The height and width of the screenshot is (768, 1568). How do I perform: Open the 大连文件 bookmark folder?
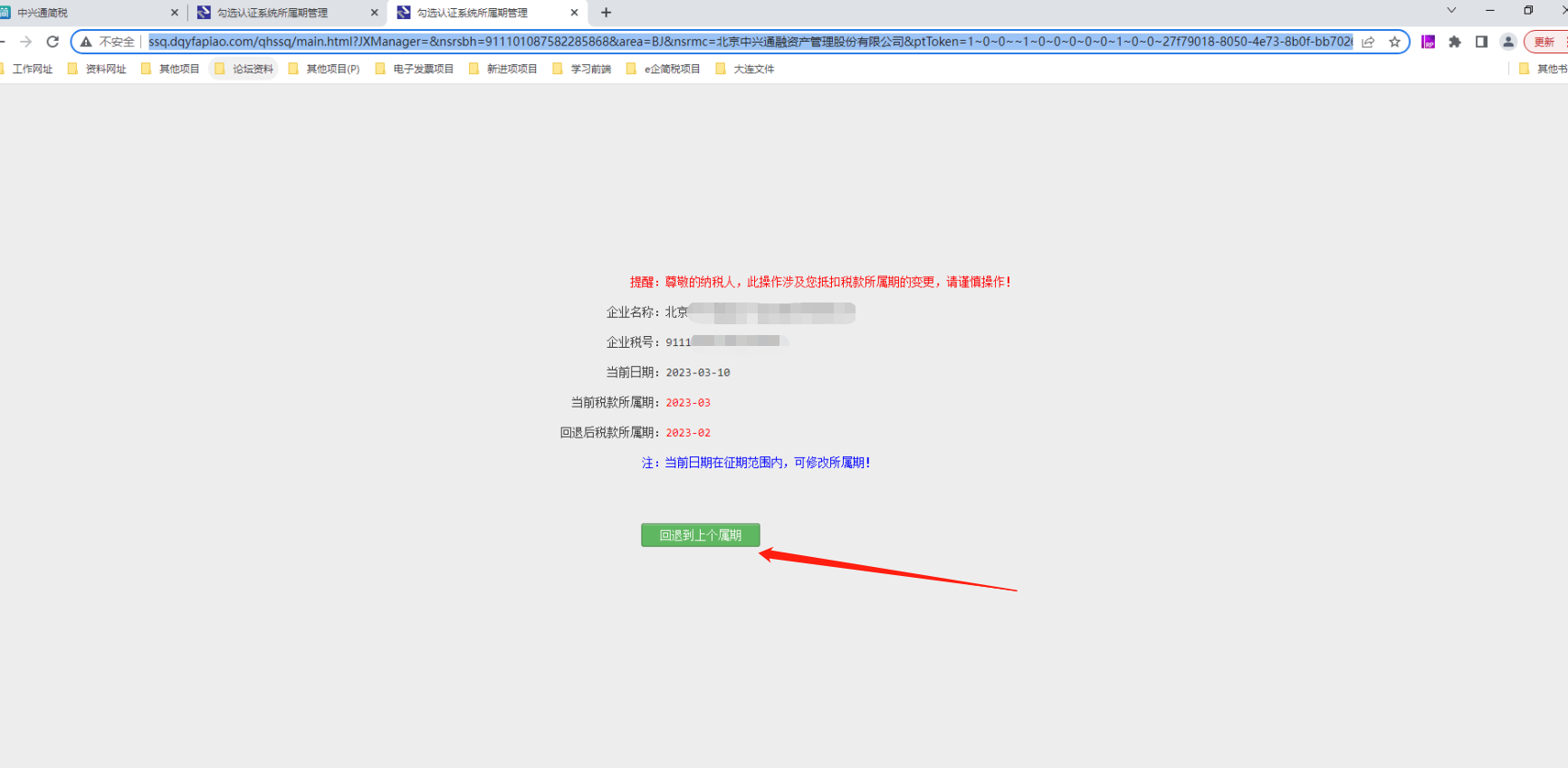[x=745, y=69]
